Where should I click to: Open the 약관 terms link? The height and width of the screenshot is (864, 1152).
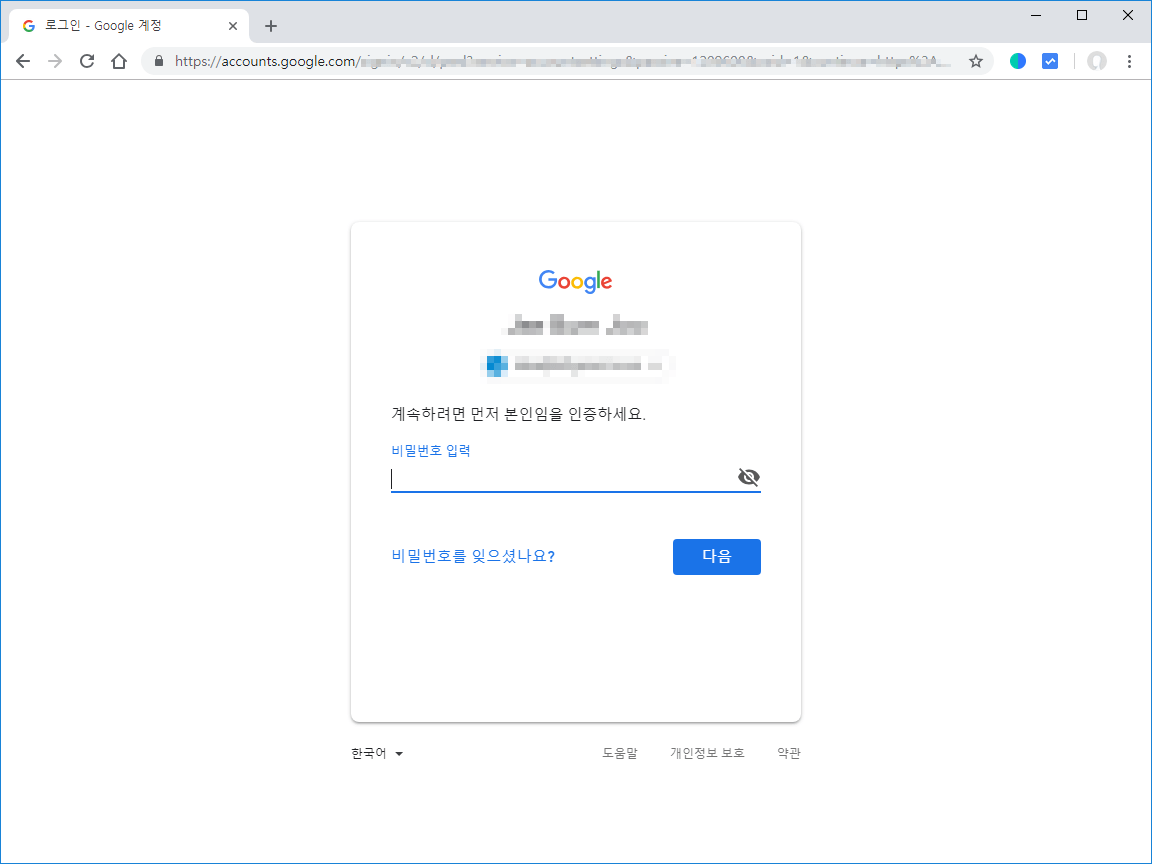coord(789,753)
